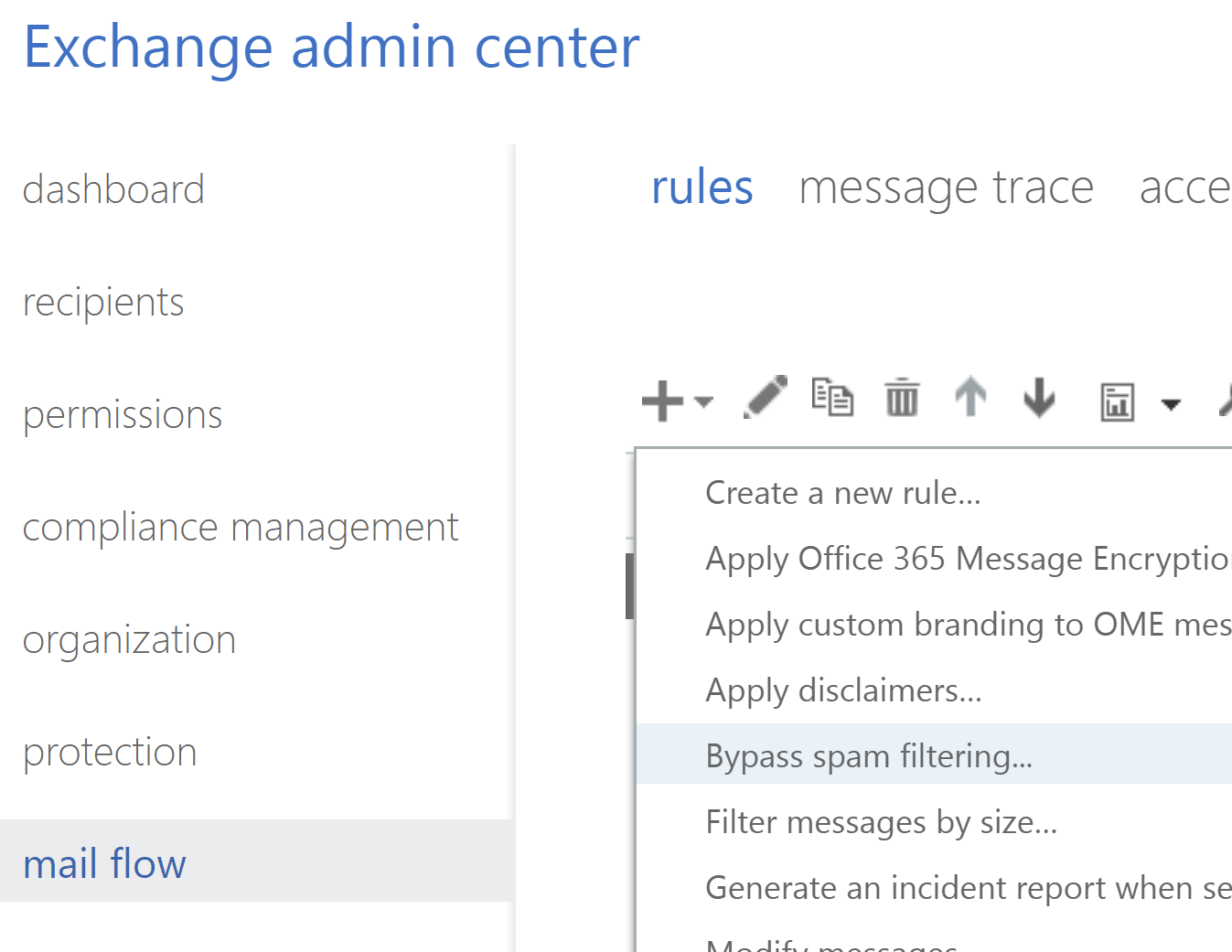The height and width of the screenshot is (952, 1232).
Task: Click the trash can delete icon
Action: coord(902,398)
